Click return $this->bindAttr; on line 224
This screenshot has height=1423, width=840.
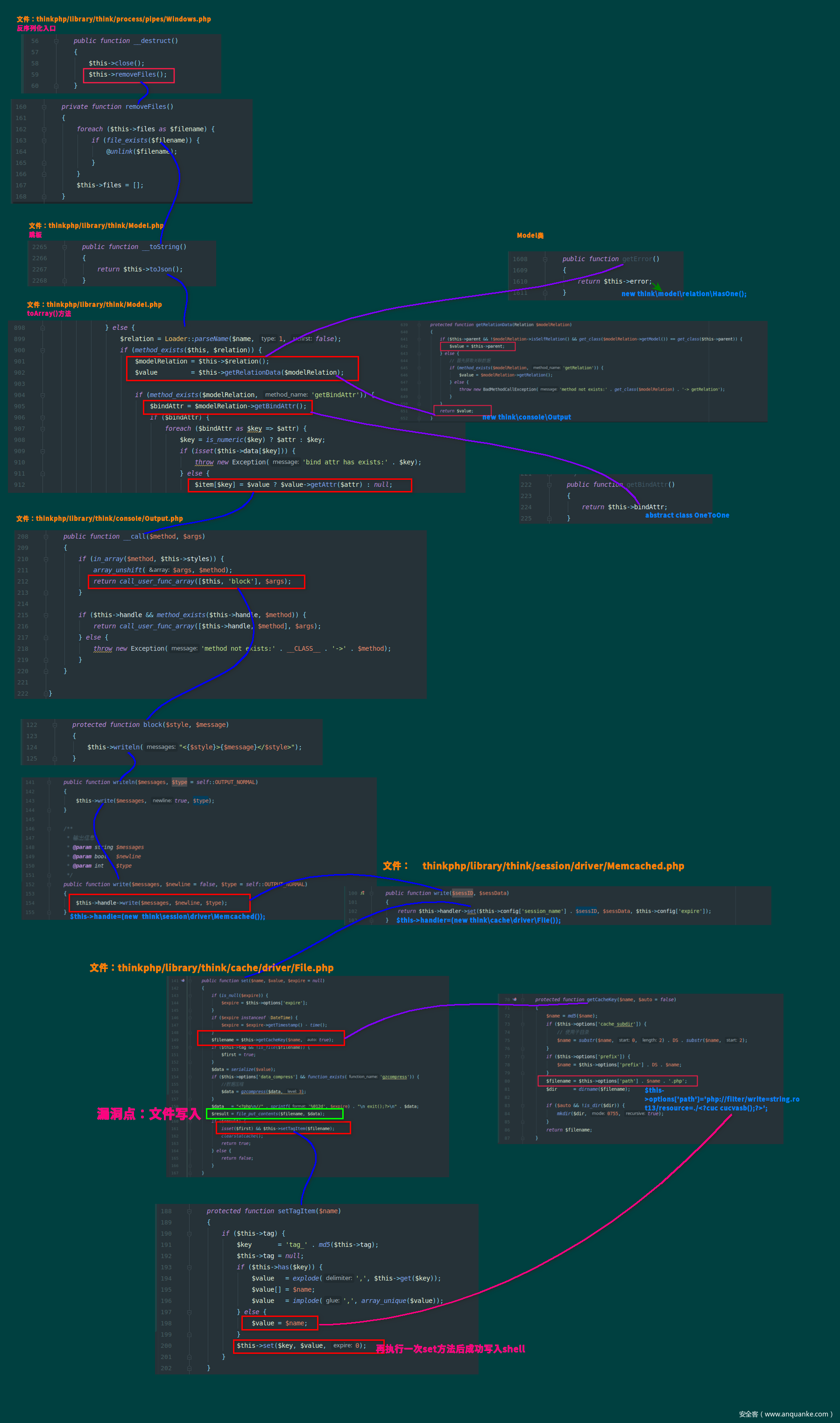(625, 507)
